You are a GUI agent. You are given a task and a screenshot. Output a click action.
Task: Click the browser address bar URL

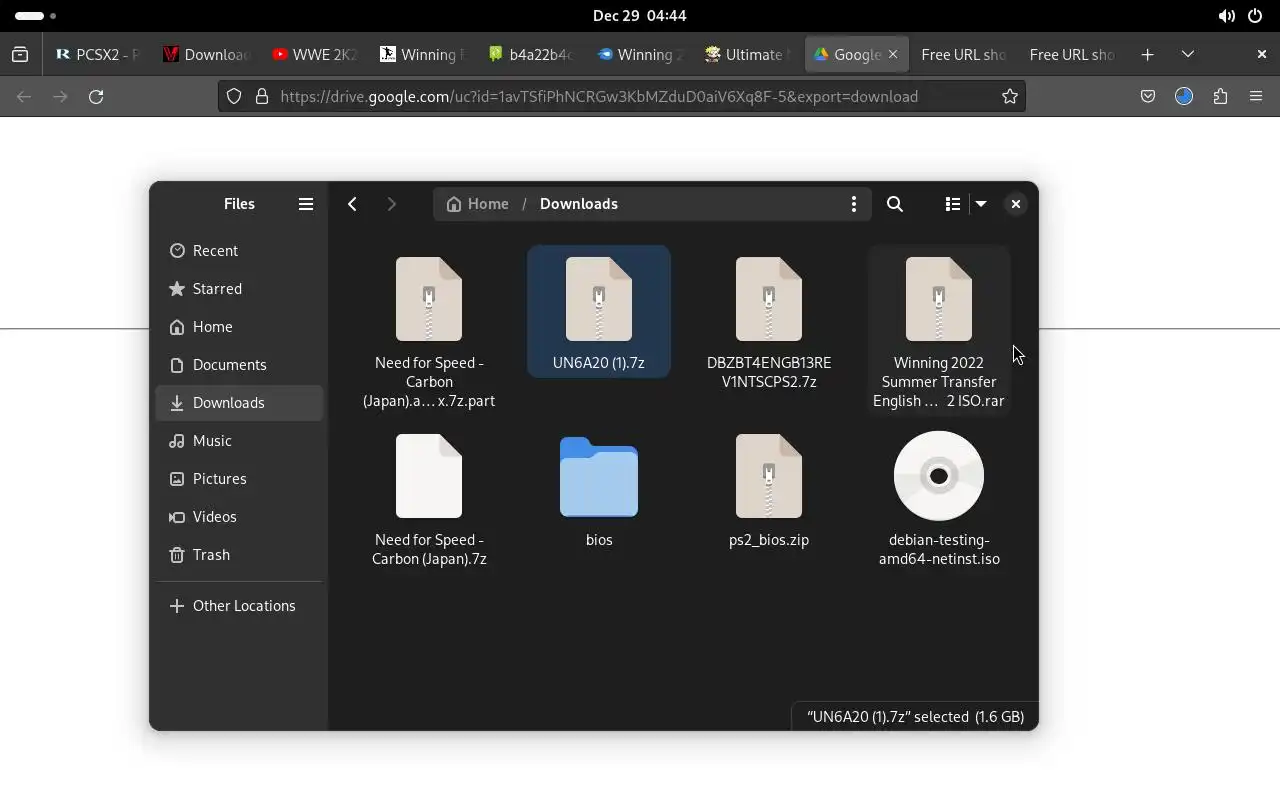(599, 97)
